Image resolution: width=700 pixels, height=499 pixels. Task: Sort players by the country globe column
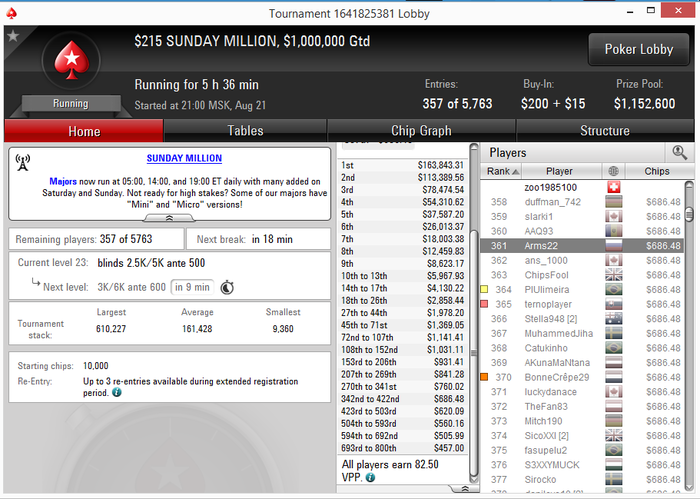(613, 171)
